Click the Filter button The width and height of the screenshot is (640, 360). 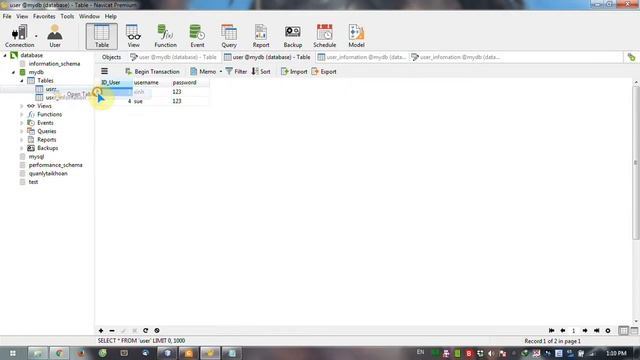(236, 72)
